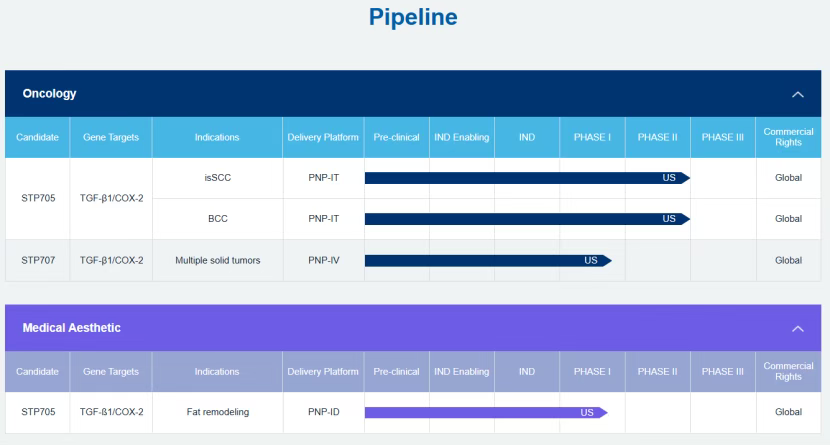Select the BCC indication cell
This screenshot has width=830, height=446.
[218, 219]
